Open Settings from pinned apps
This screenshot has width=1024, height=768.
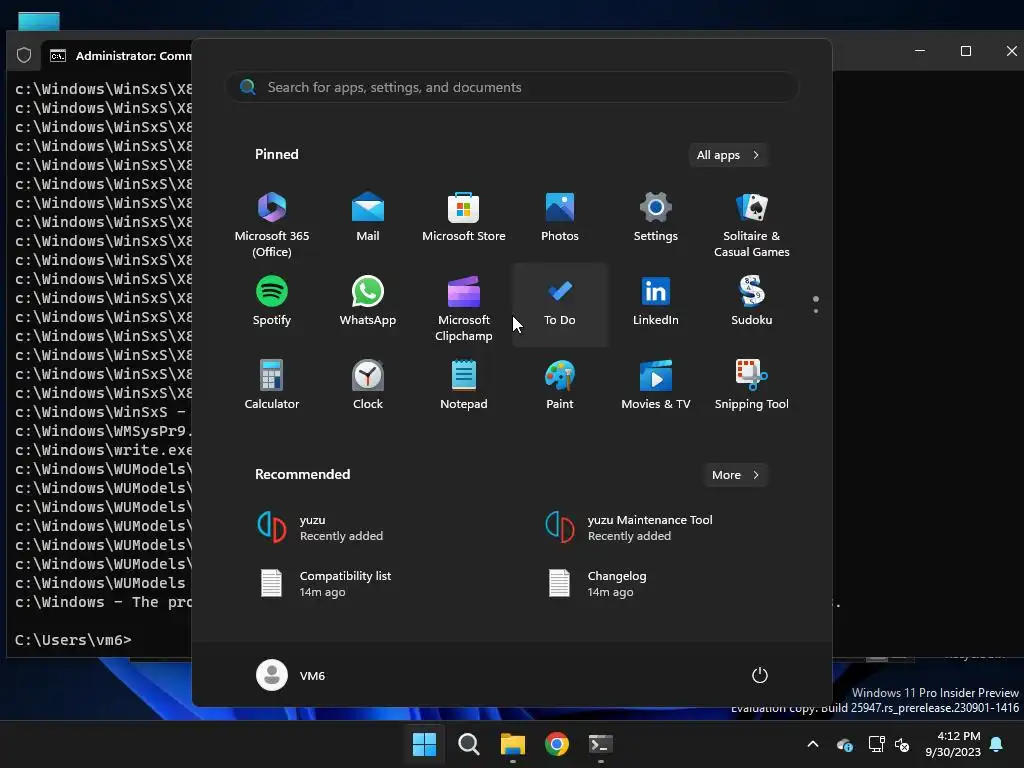[x=656, y=218]
